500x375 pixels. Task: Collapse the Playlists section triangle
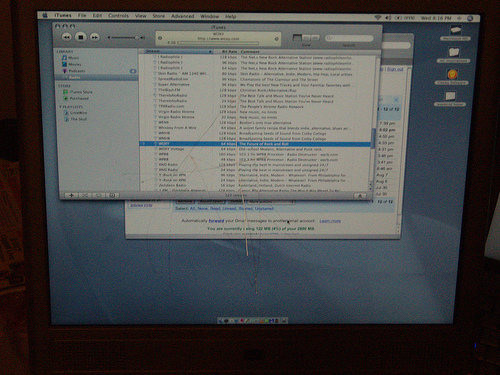[x=60, y=107]
